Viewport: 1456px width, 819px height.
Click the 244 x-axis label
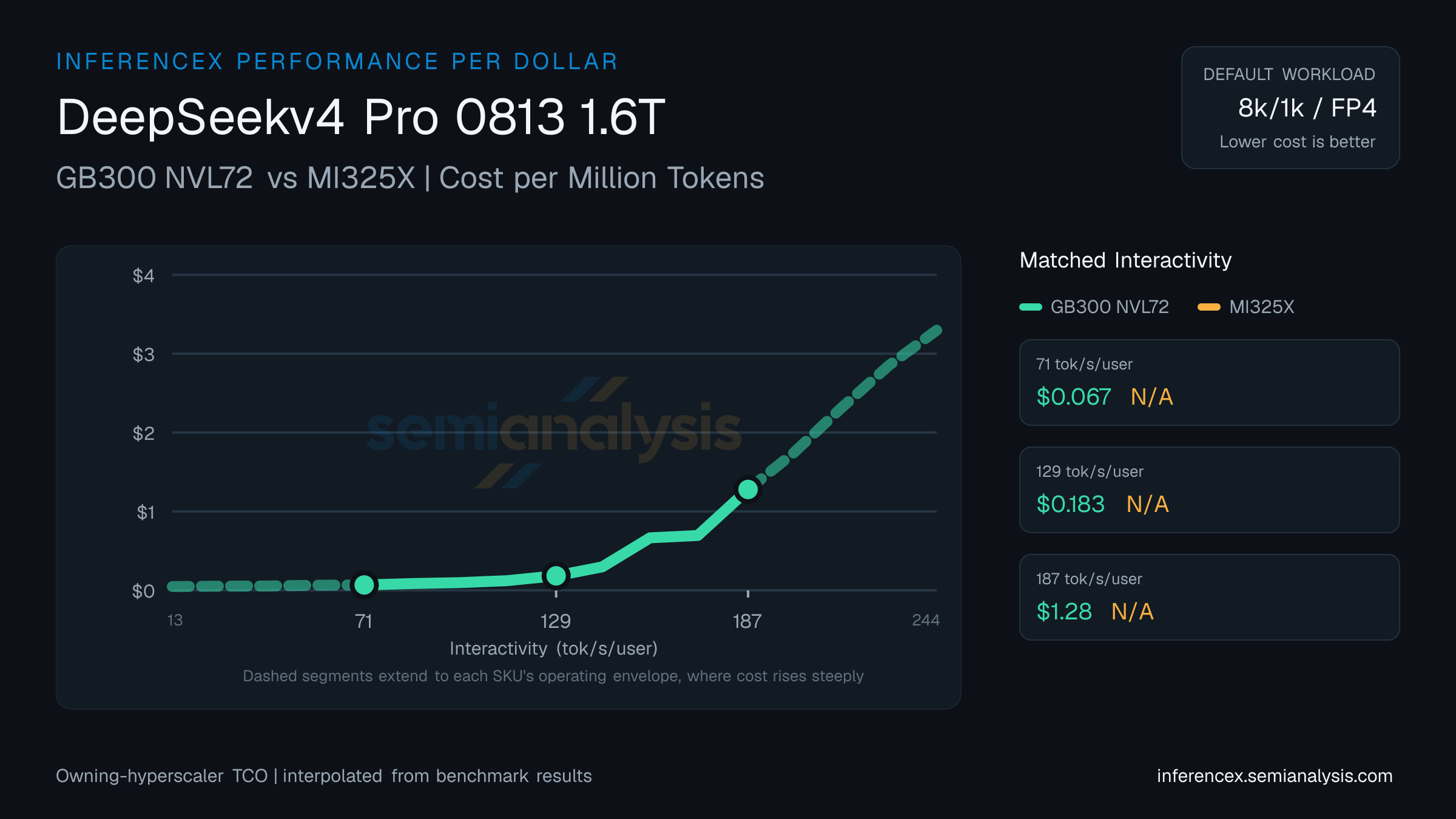click(926, 620)
